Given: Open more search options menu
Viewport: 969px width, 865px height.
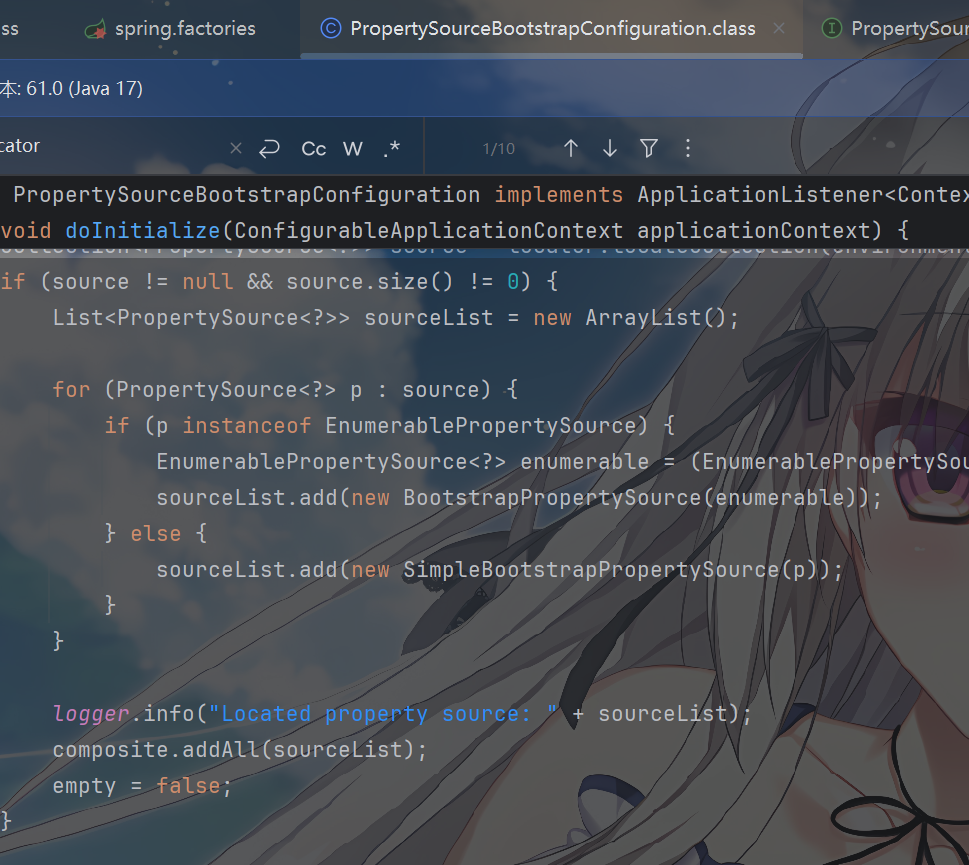Looking at the screenshot, I should click(688, 148).
